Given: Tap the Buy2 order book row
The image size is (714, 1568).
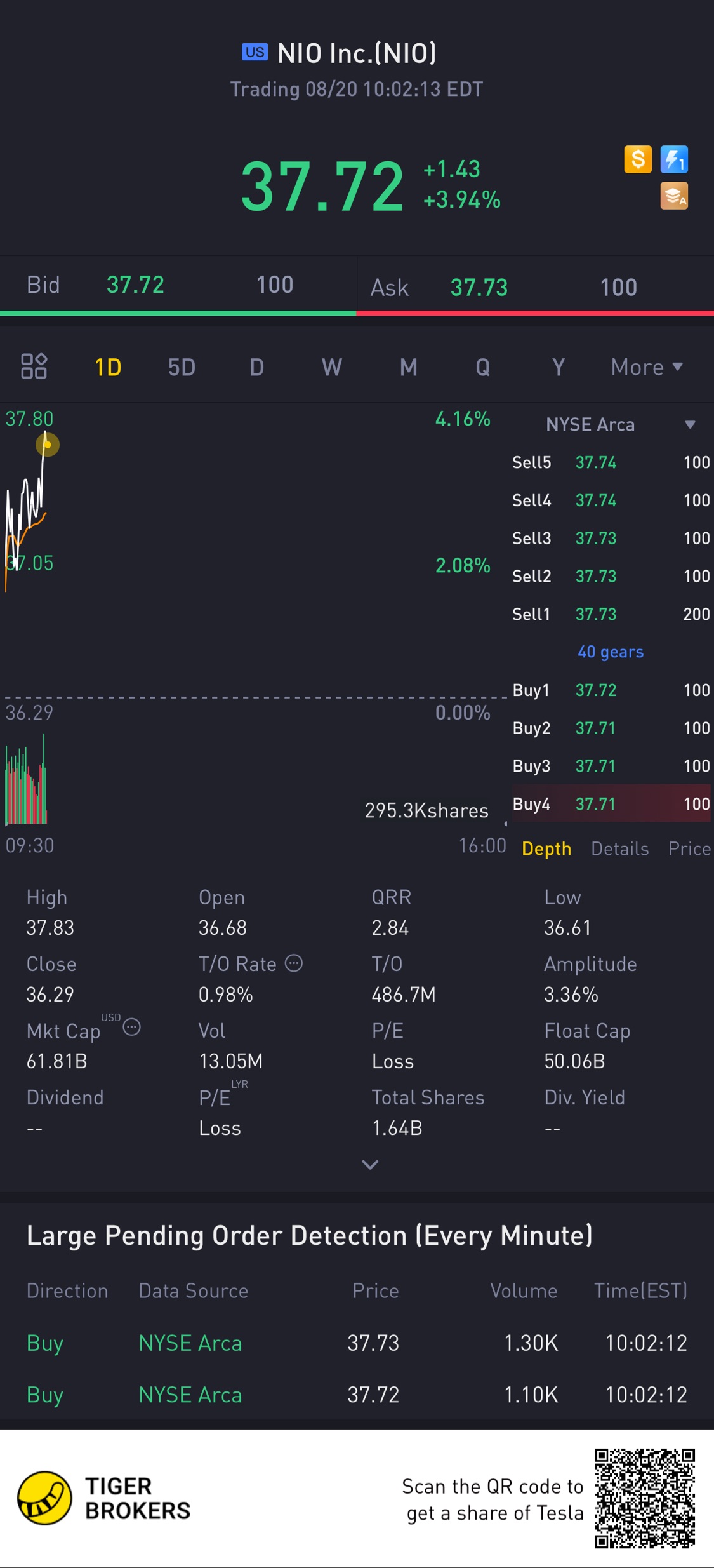Looking at the screenshot, I should coord(611,728).
